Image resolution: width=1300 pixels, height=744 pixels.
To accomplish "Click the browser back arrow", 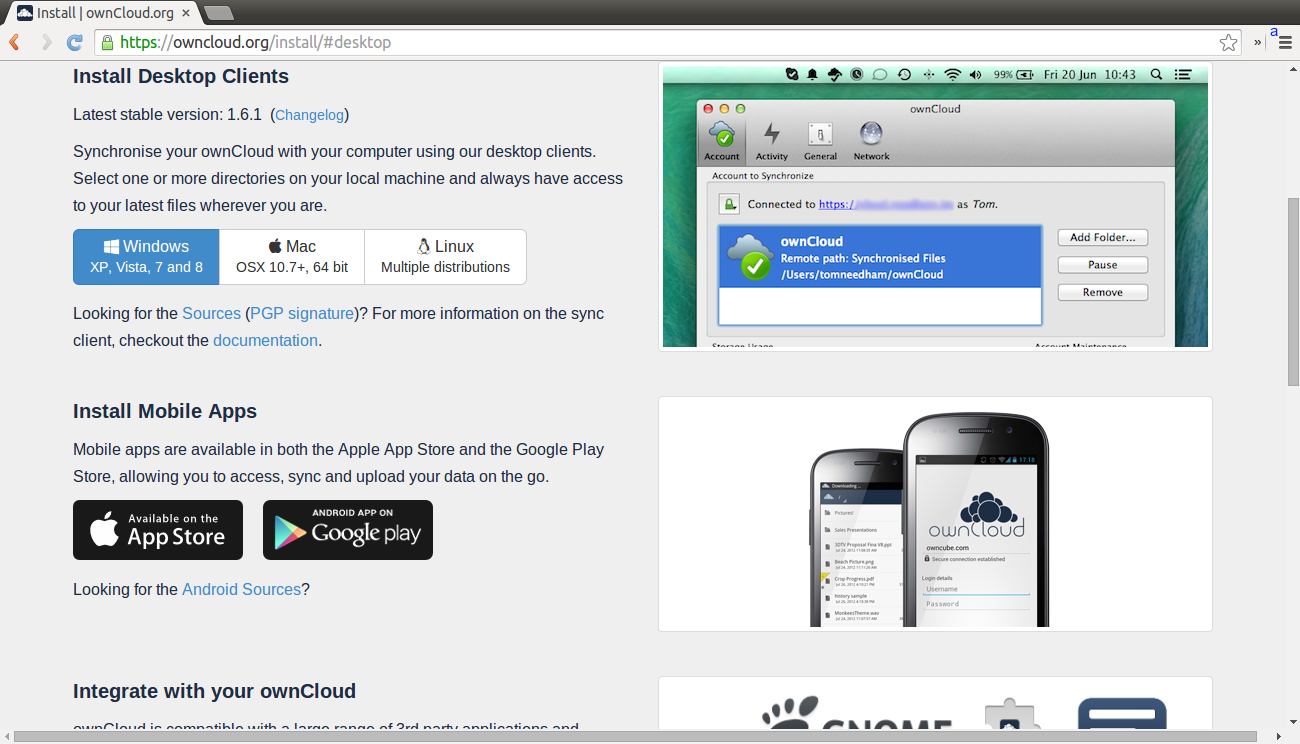I will (15, 42).
